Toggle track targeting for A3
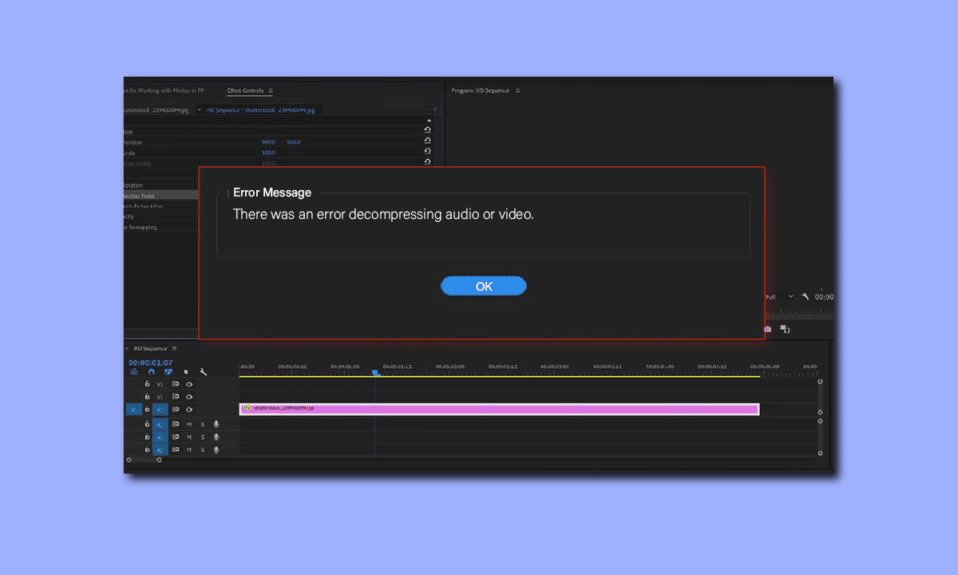Viewport: 958px width, 575px height. tap(160, 450)
